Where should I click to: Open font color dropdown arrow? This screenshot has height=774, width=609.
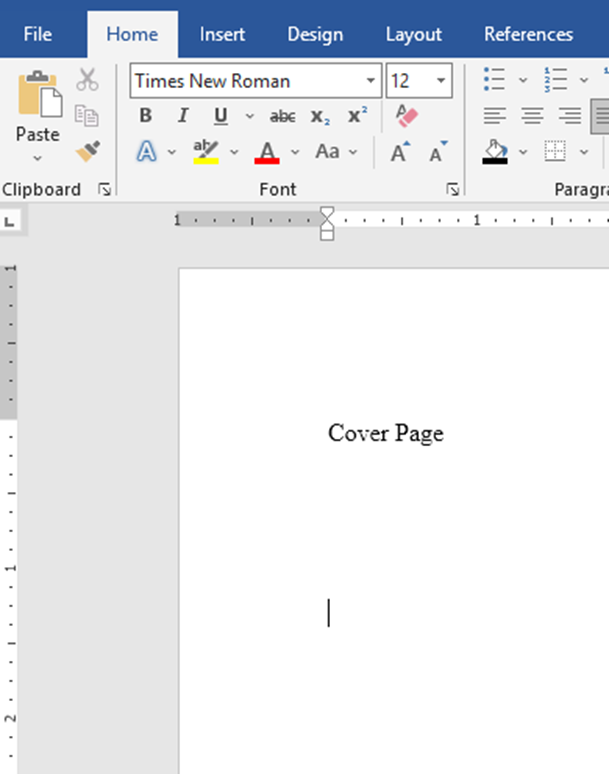pos(295,152)
